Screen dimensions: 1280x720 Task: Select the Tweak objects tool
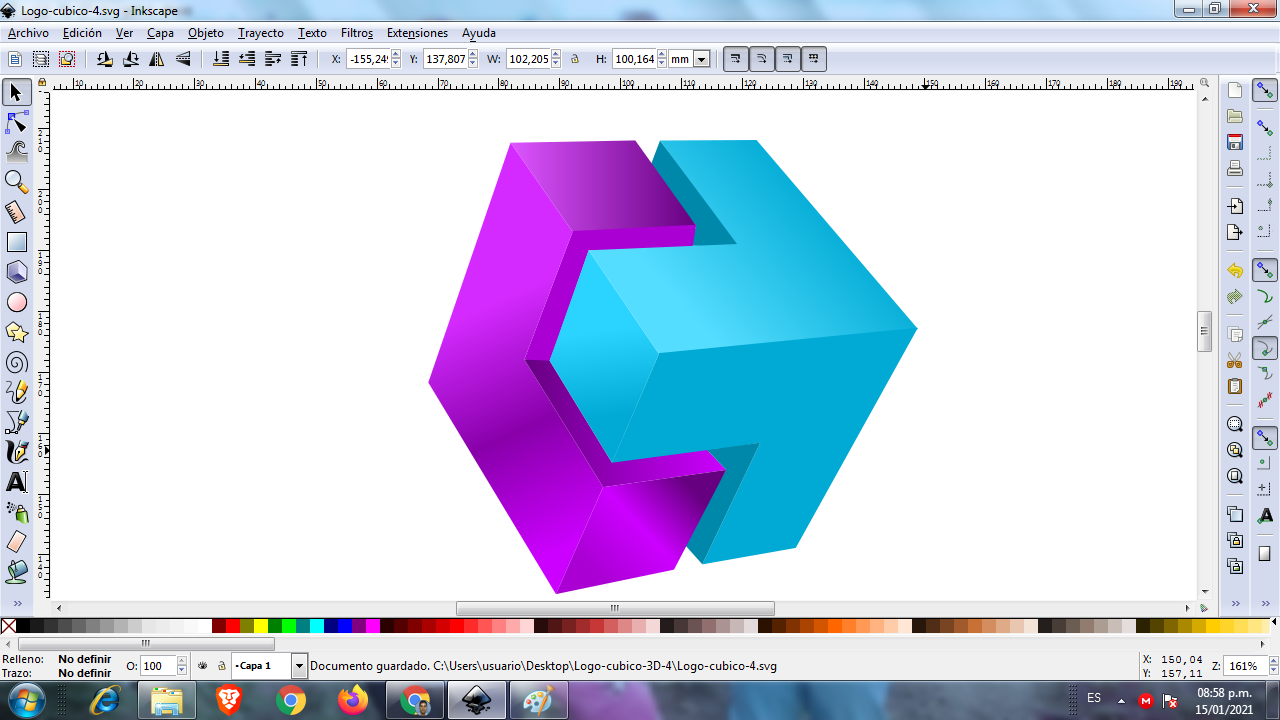[x=16, y=152]
